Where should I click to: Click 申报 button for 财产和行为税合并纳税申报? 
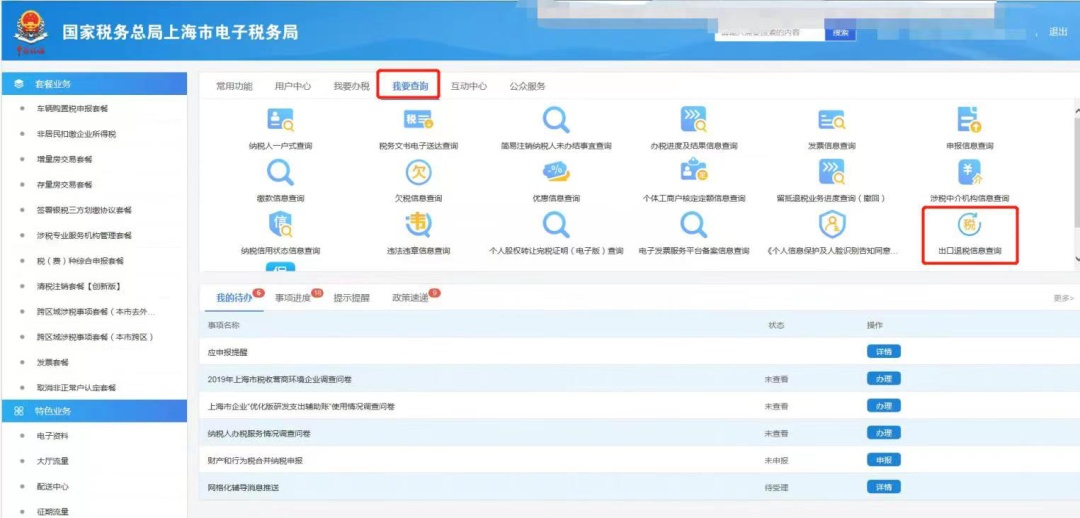(x=883, y=460)
